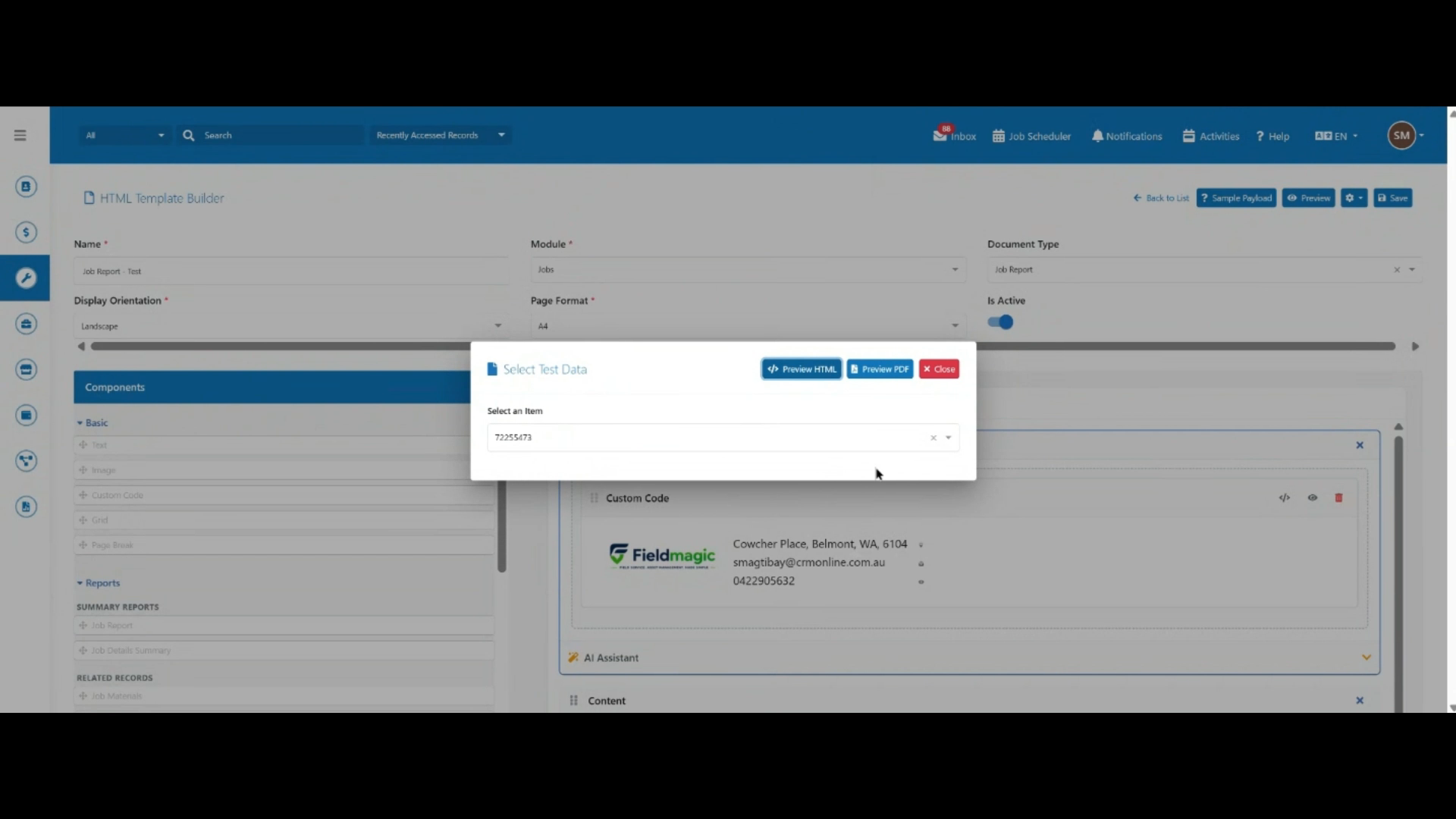1456x819 pixels.
Task: Select the network graph sidebar icon
Action: 26,461
